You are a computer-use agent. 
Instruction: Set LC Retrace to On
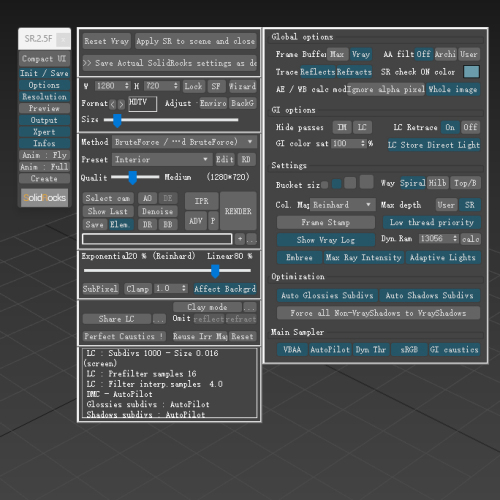coord(450,127)
